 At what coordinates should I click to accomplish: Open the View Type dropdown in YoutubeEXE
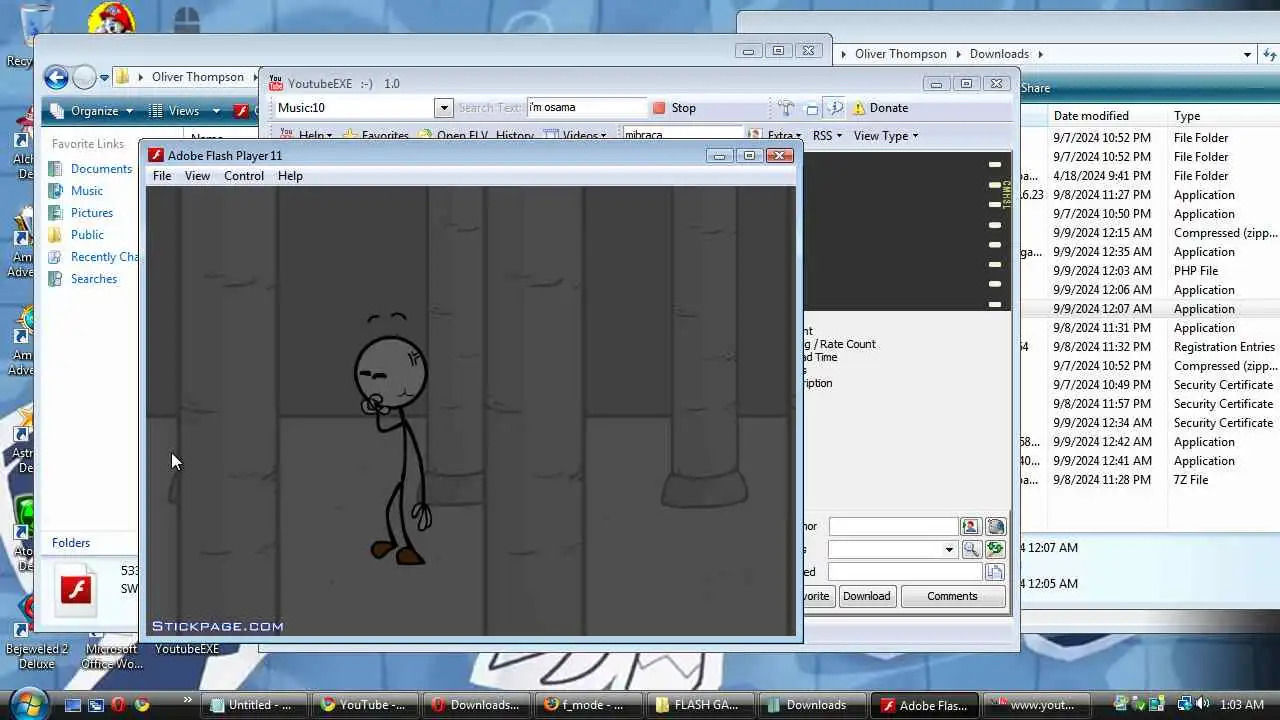click(x=886, y=136)
